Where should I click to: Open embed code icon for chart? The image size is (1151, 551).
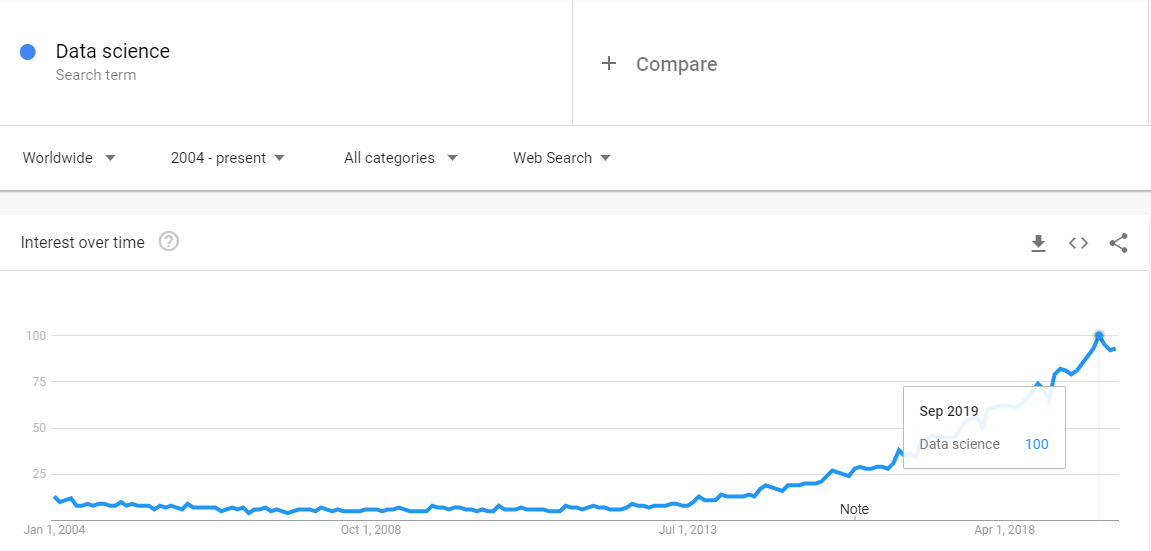coord(1078,243)
